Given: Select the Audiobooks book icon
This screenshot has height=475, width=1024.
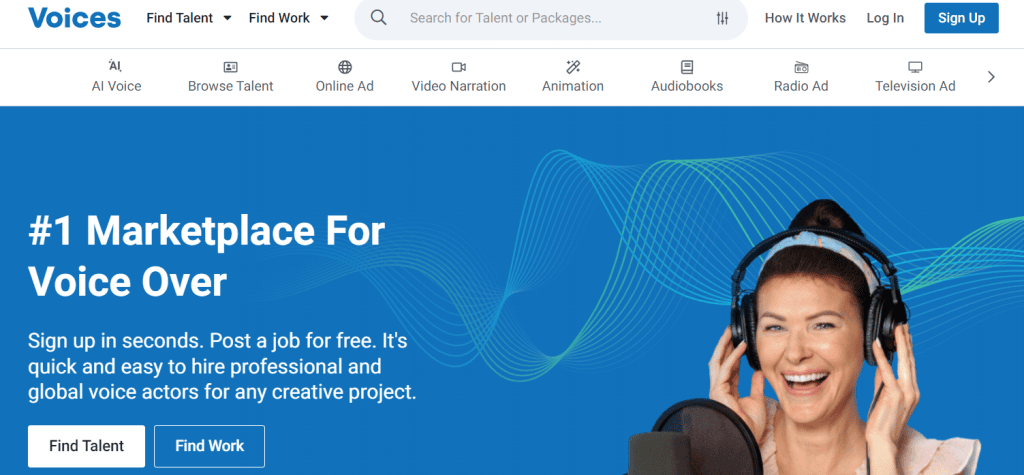Looking at the screenshot, I should pos(687,67).
